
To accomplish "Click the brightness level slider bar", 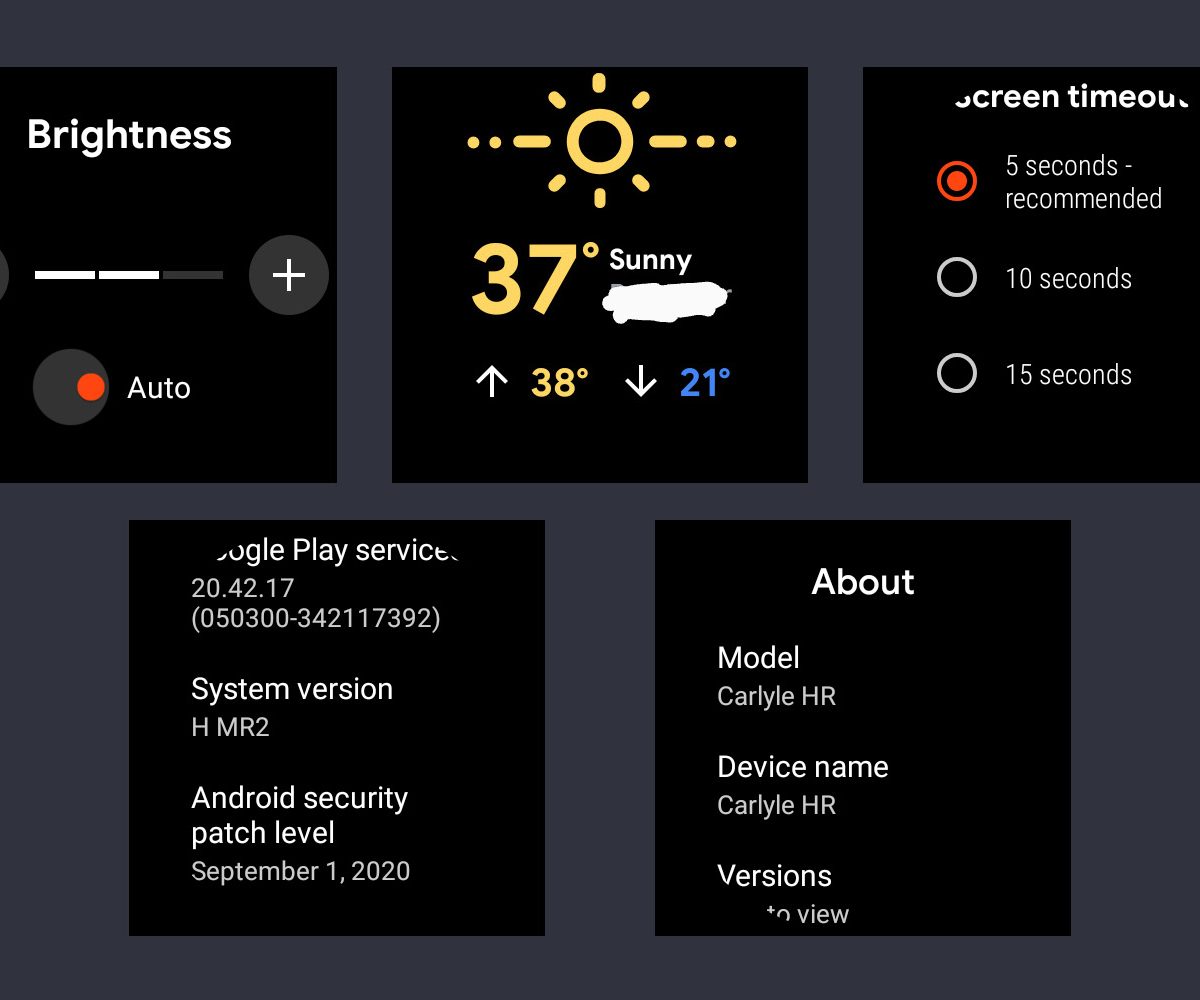I will pos(128,275).
